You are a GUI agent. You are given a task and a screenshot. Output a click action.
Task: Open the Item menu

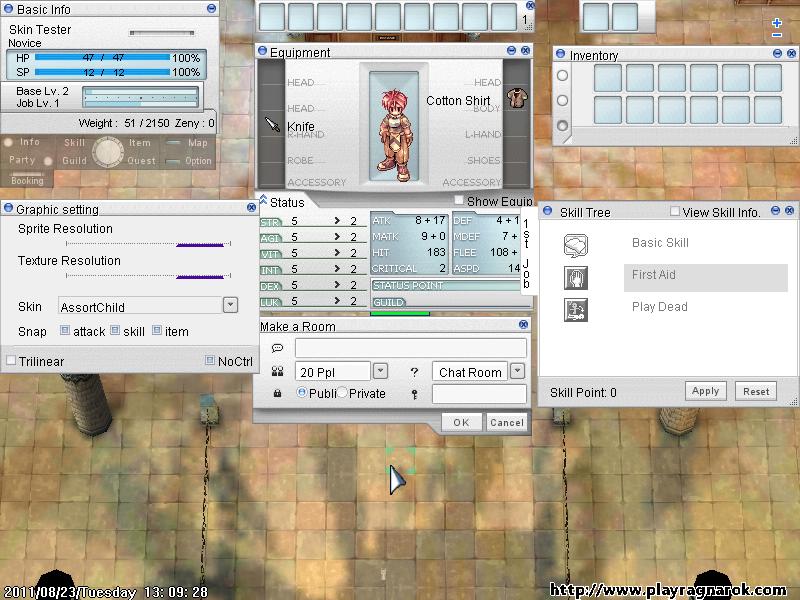(x=139, y=143)
